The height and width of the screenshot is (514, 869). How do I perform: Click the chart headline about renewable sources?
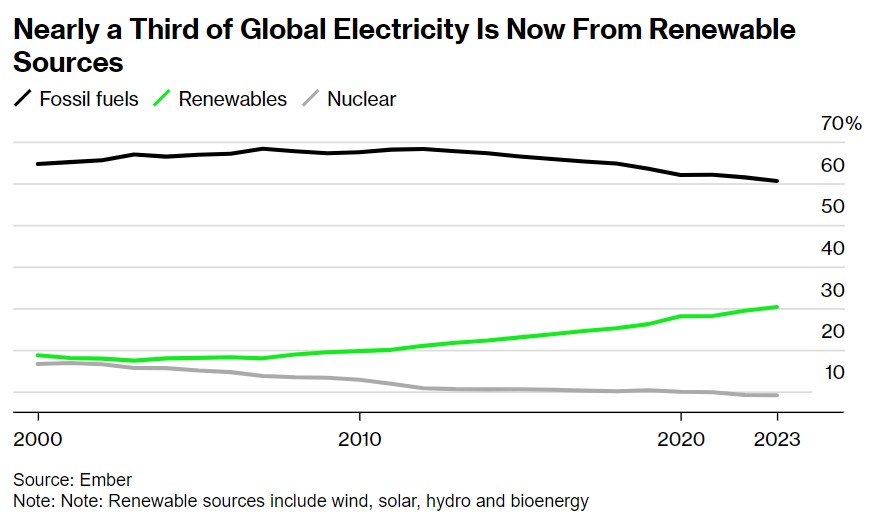404,46
